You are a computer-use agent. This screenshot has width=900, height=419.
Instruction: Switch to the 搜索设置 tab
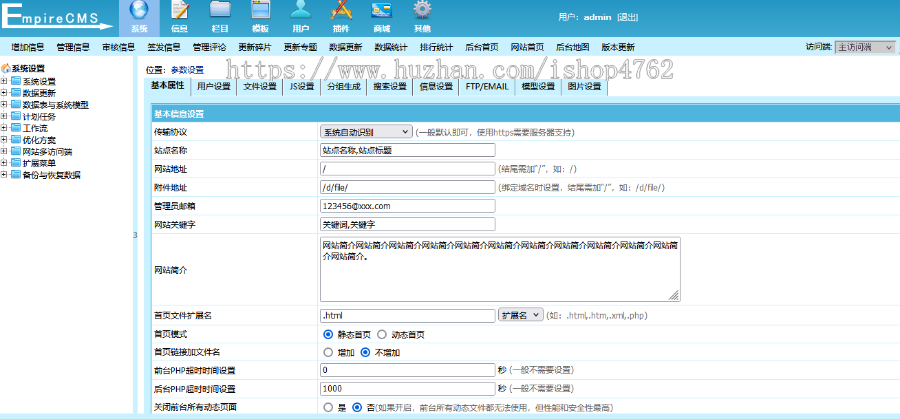[x=390, y=87]
